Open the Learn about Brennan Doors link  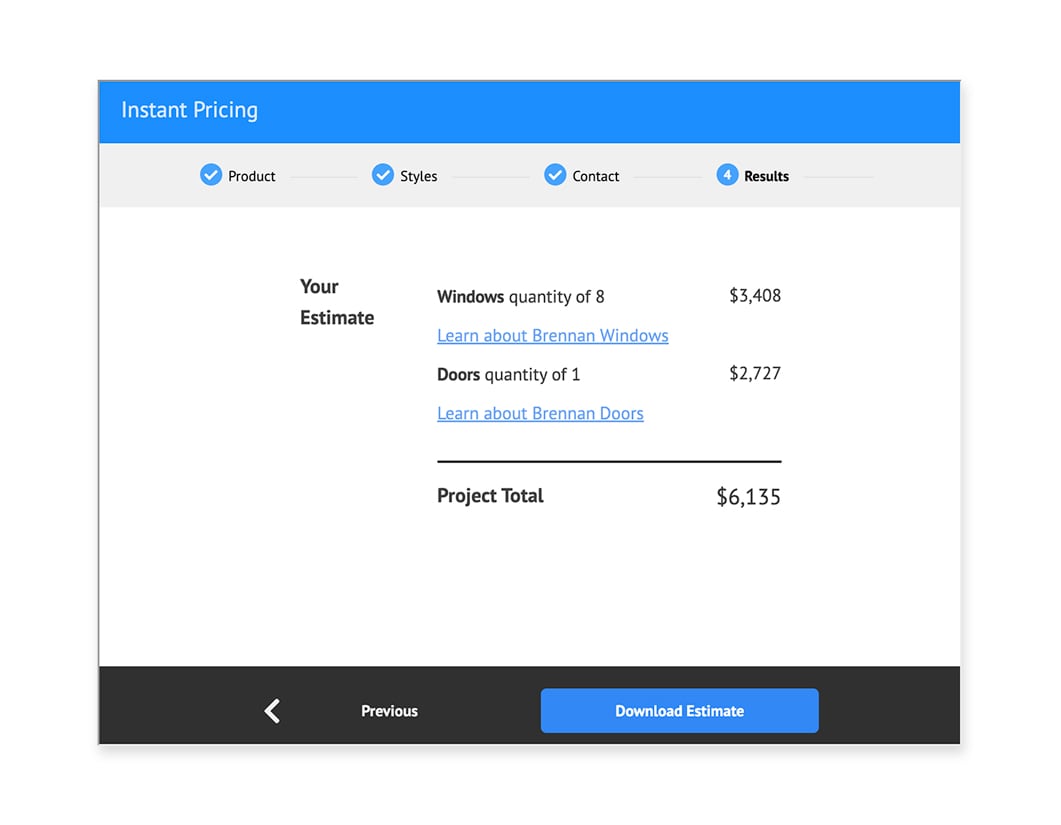coord(540,414)
